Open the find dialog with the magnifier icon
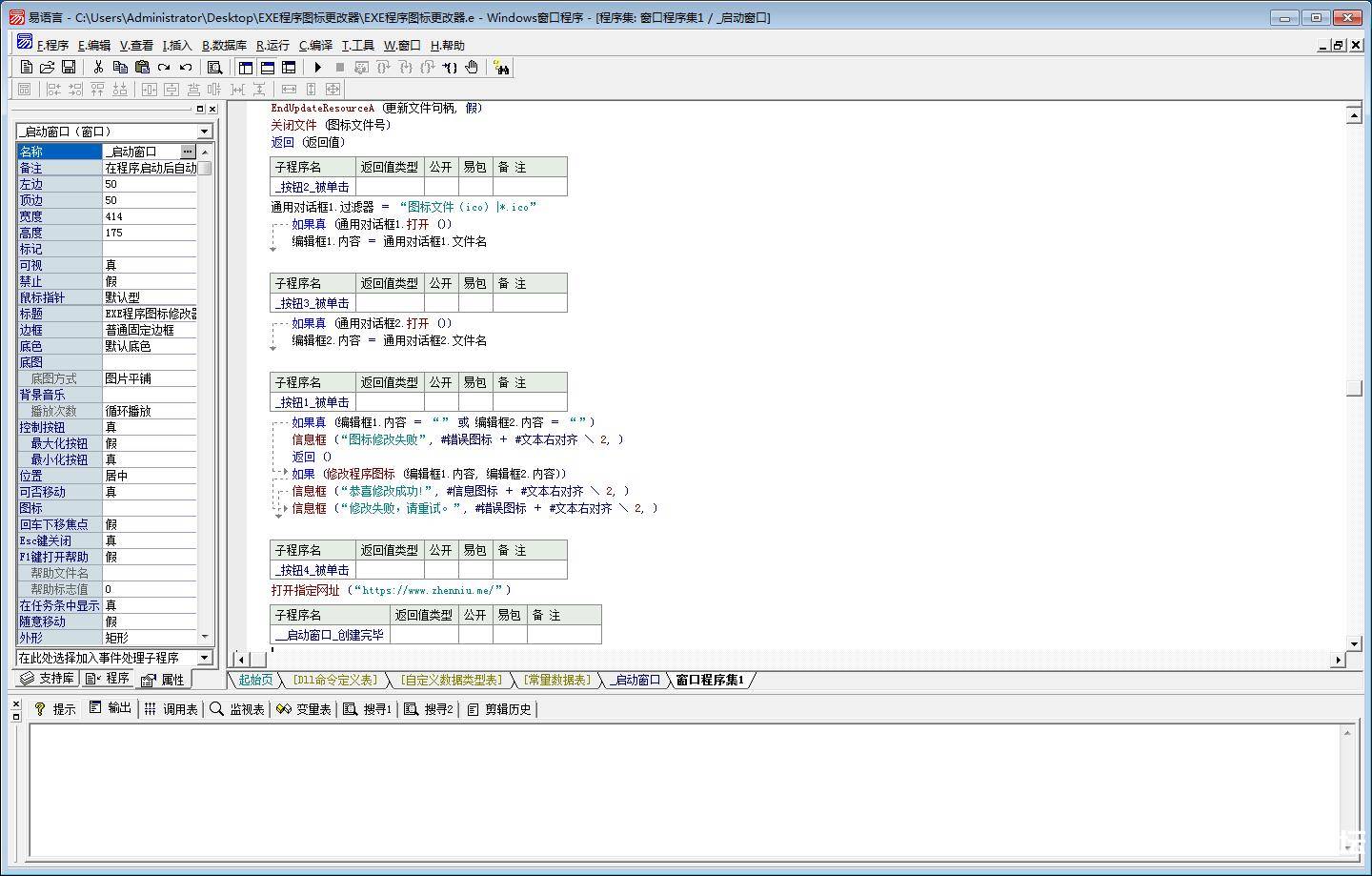 click(214, 67)
